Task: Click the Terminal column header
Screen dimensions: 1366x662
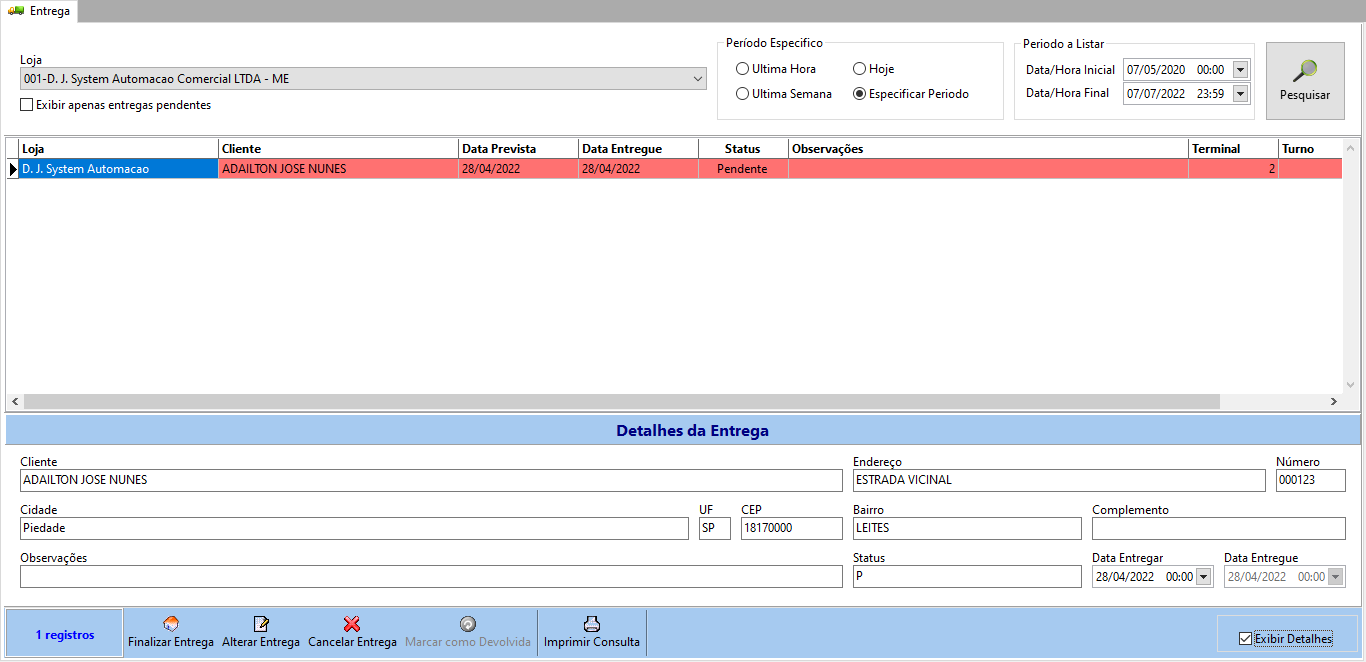Action: click(1233, 149)
